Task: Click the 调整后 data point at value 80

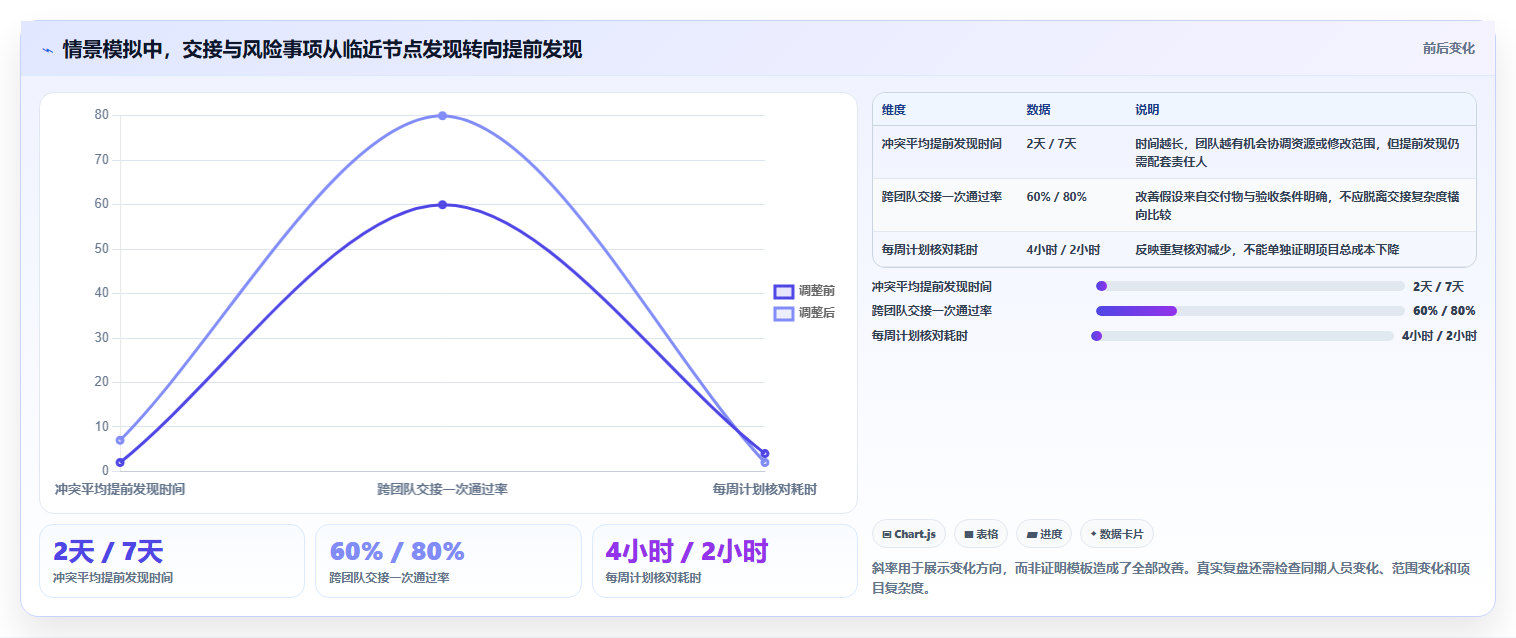Action: click(x=442, y=116)
